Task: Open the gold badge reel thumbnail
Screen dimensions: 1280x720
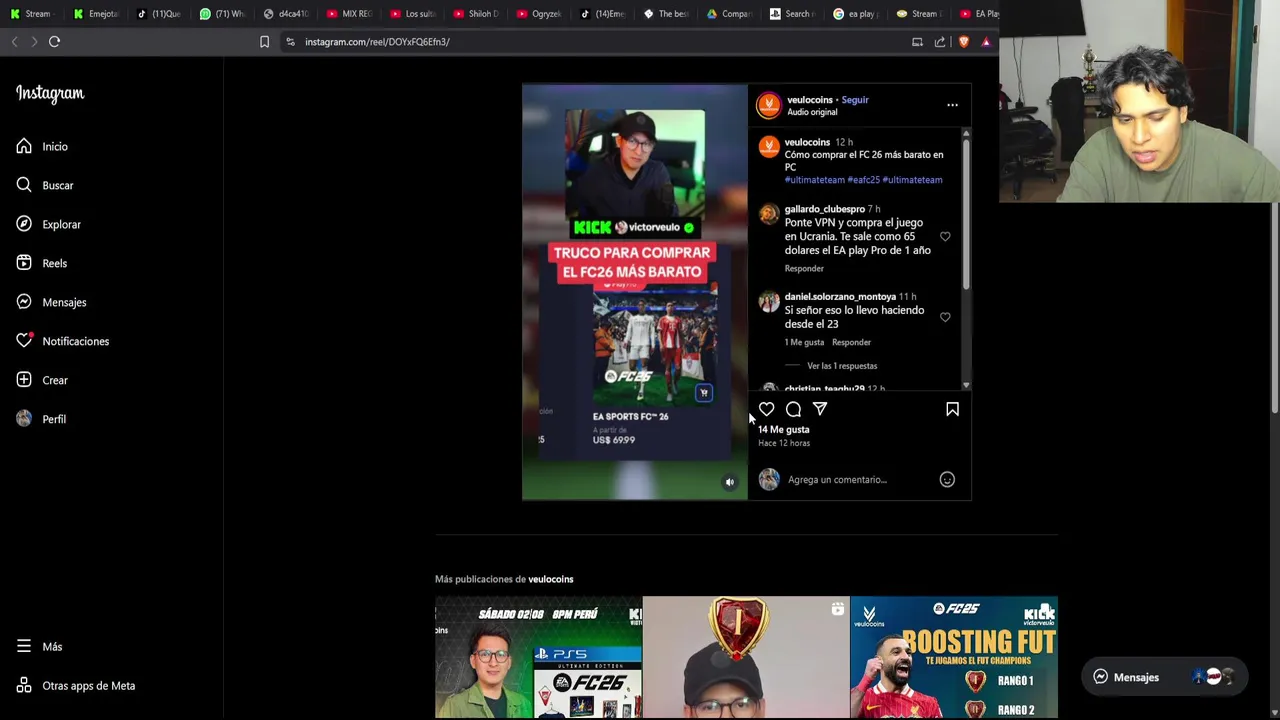Action: (x=746, y=657)
